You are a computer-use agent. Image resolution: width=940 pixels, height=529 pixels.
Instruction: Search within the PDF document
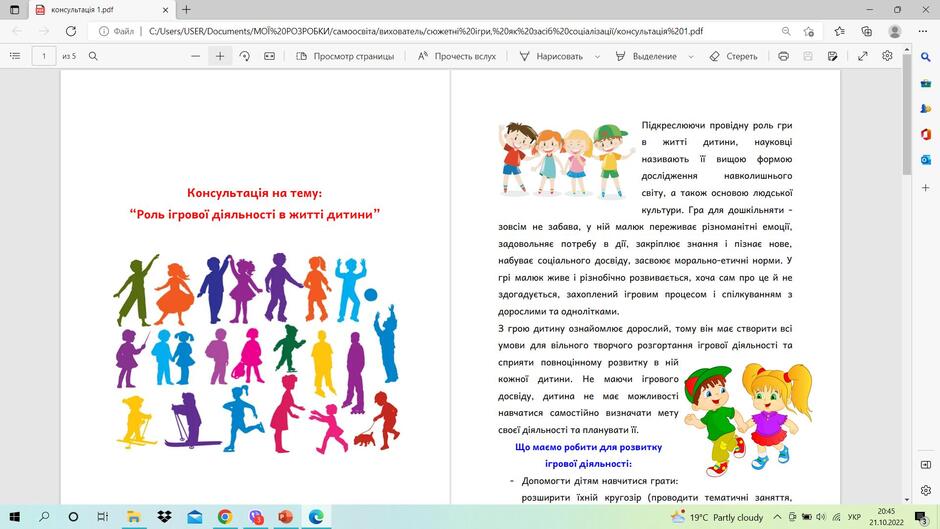(93, 56)
